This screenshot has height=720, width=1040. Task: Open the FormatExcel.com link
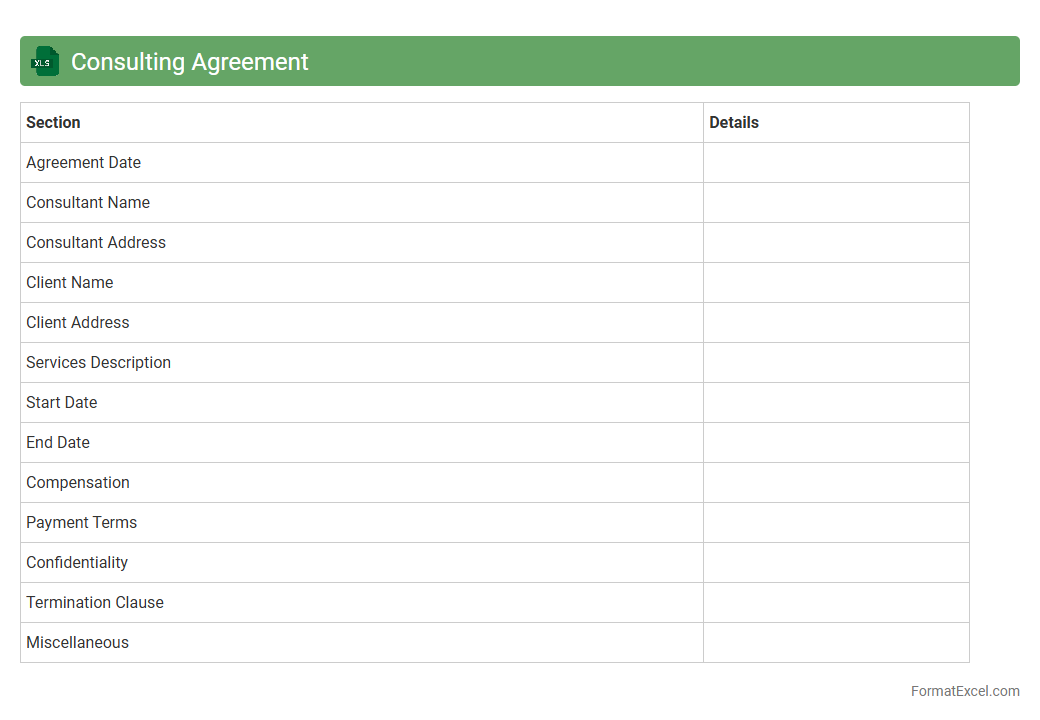(965, 691)
